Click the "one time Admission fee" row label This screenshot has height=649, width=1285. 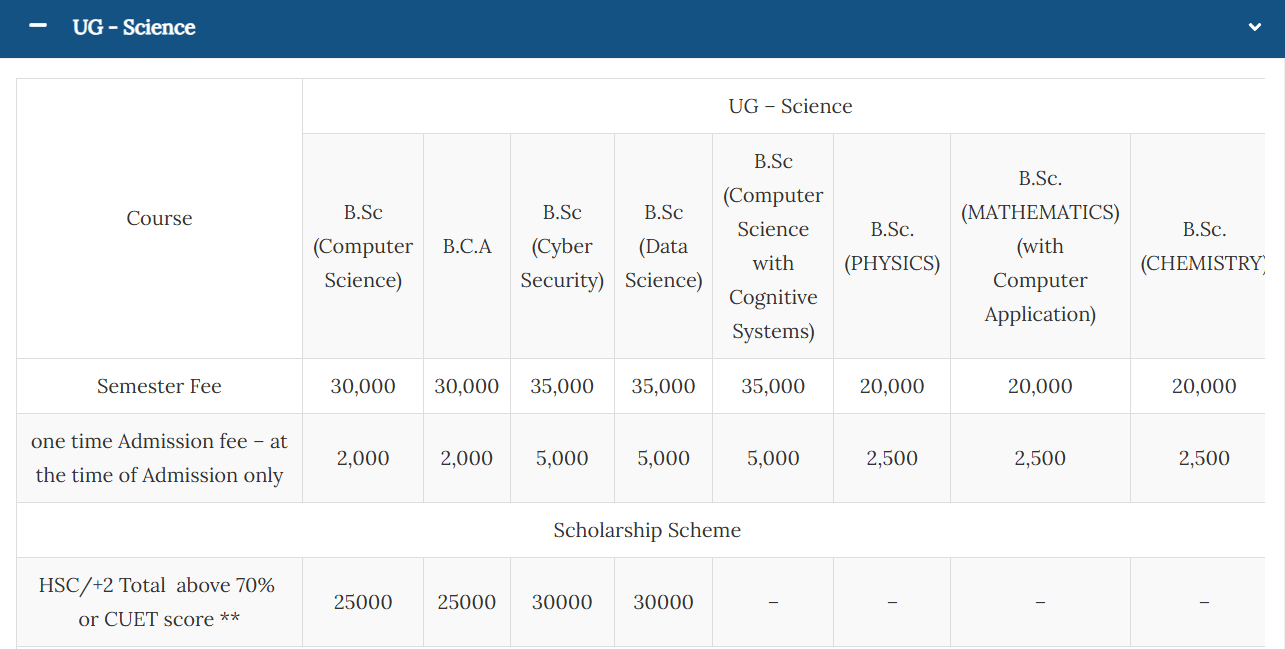159,458
